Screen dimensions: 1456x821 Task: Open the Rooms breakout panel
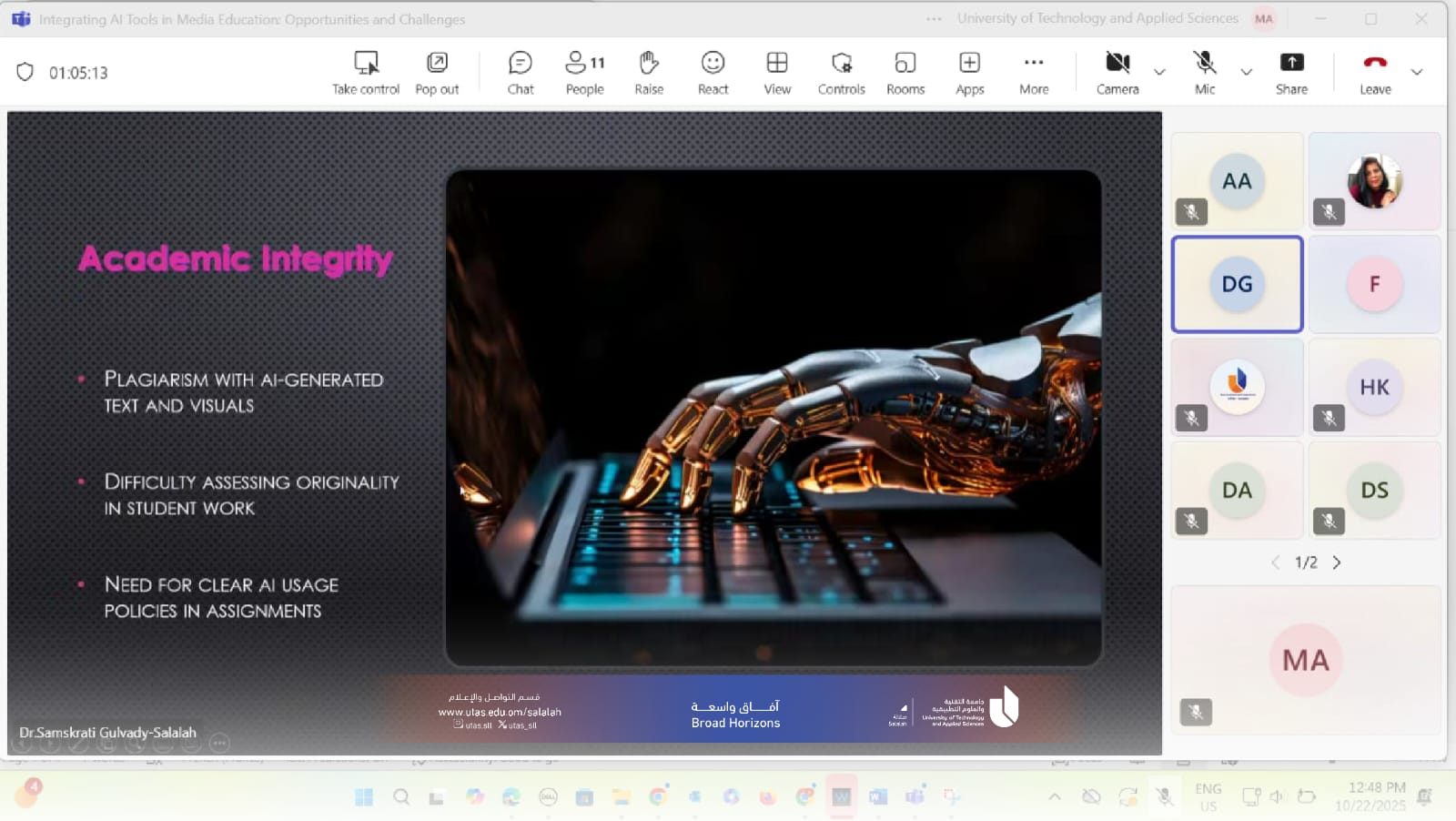[x=905, y=73]
